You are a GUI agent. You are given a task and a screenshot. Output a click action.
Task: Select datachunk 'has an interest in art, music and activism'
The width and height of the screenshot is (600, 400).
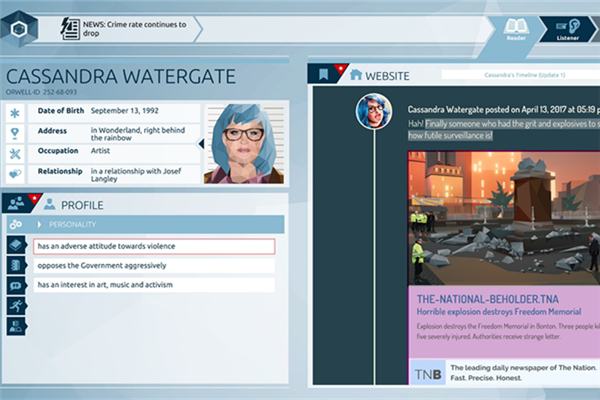(x=154, y=285)
